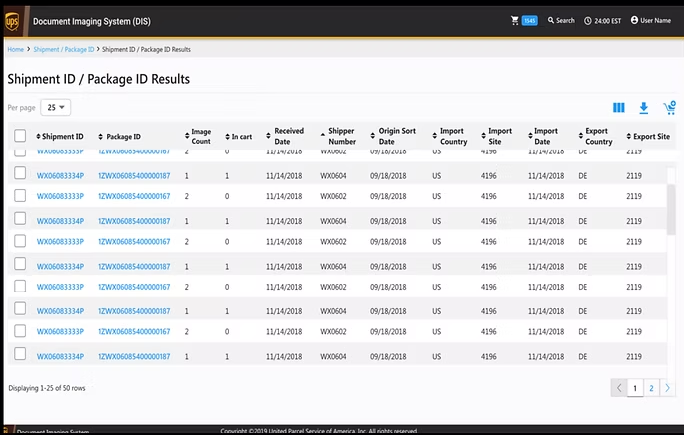This screenshot has width=684, height=435.
Task: Expand the Per page 25 dropdown
Action: click(x=56, y=107)
